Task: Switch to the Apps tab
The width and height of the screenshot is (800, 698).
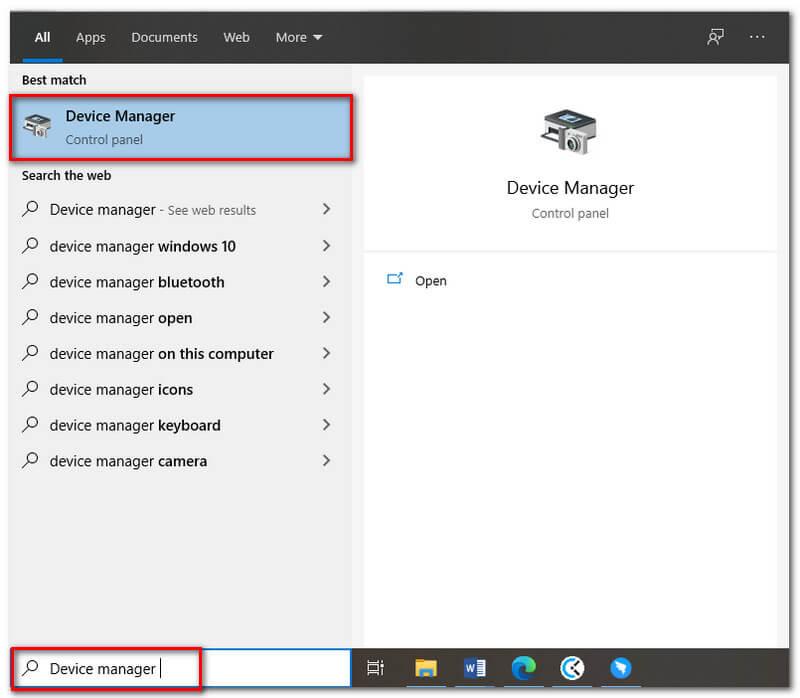Action: pyautogui.click(x=90, y=37)
